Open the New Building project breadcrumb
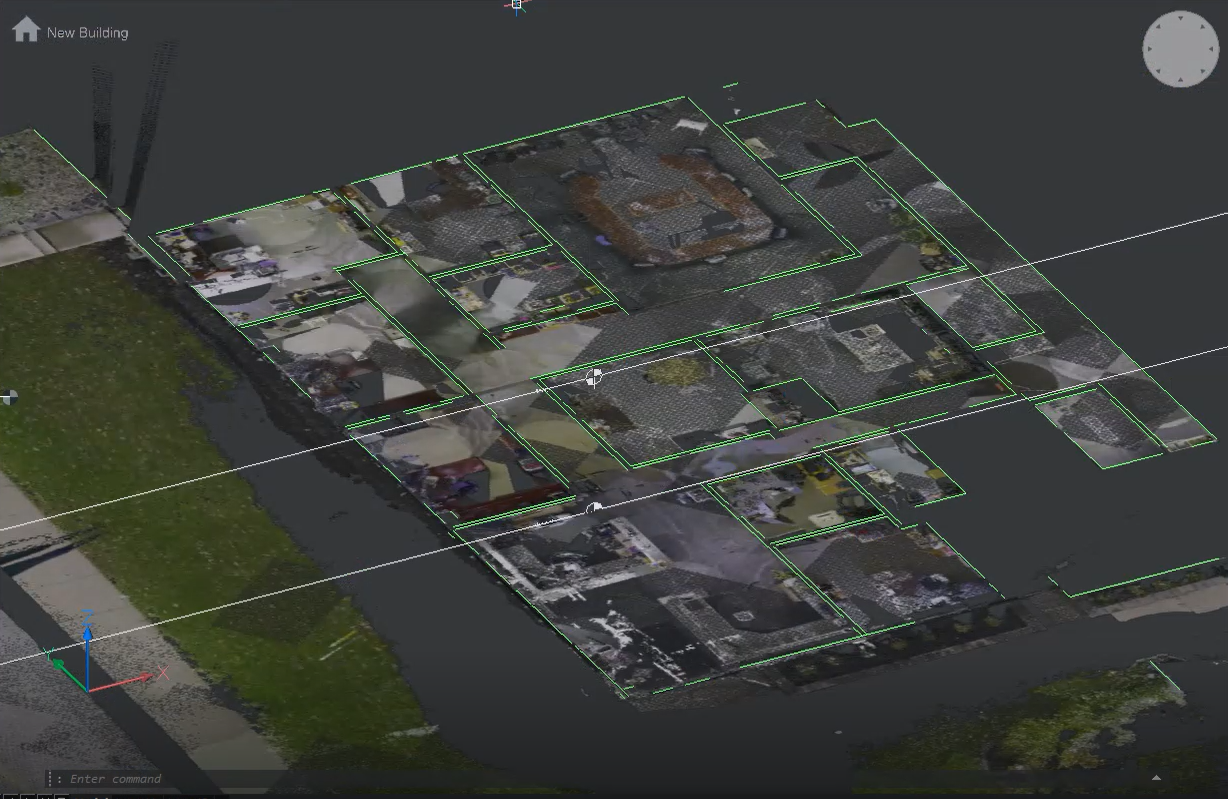The width and height of the screenshot is (1228, 799). pos(86,31)
